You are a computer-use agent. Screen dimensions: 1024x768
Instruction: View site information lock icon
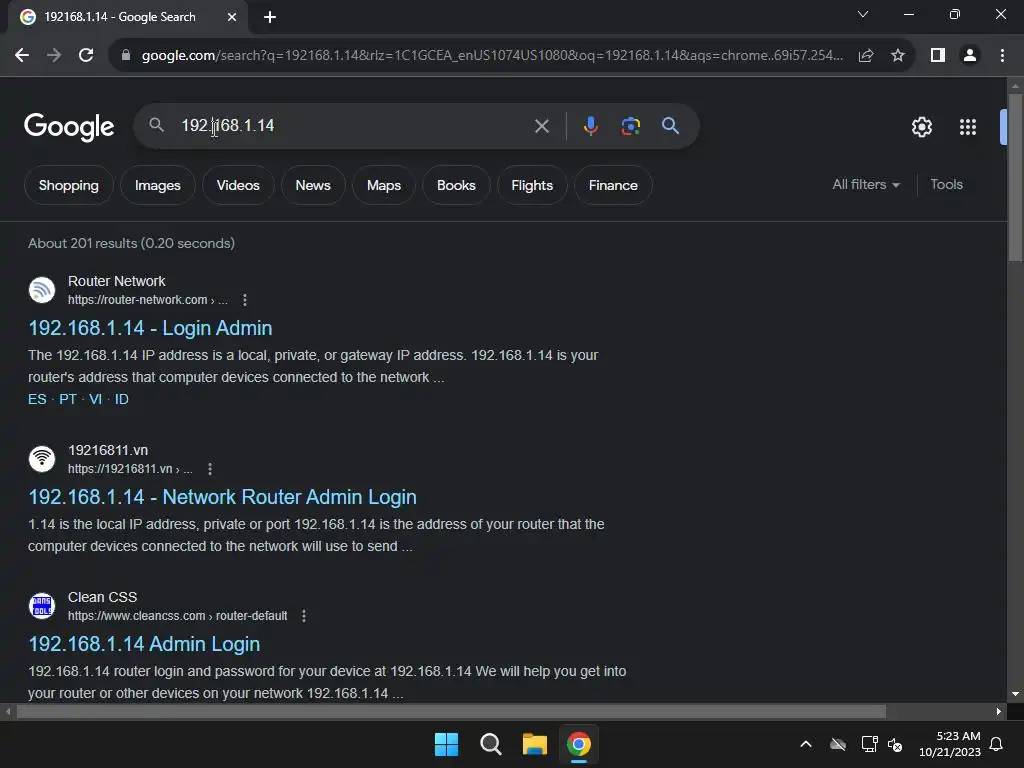point(126,56)
